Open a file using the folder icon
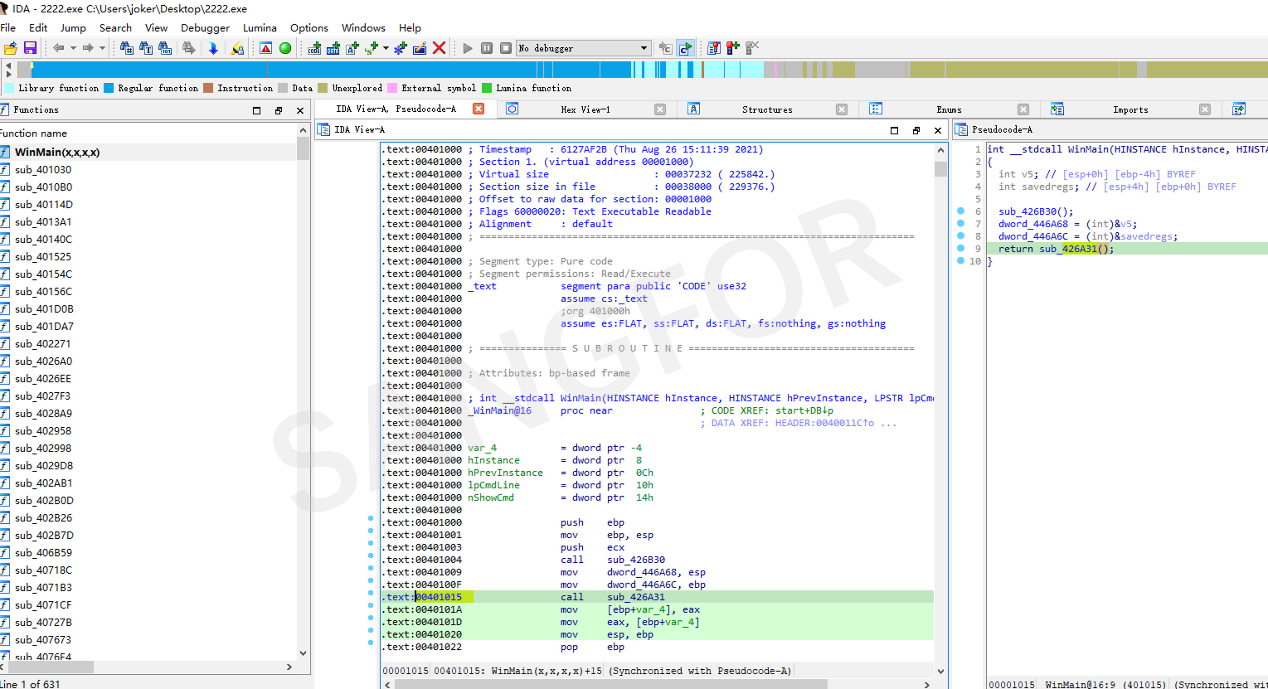This screenshot has width=1268, height=689. [9, 48]
